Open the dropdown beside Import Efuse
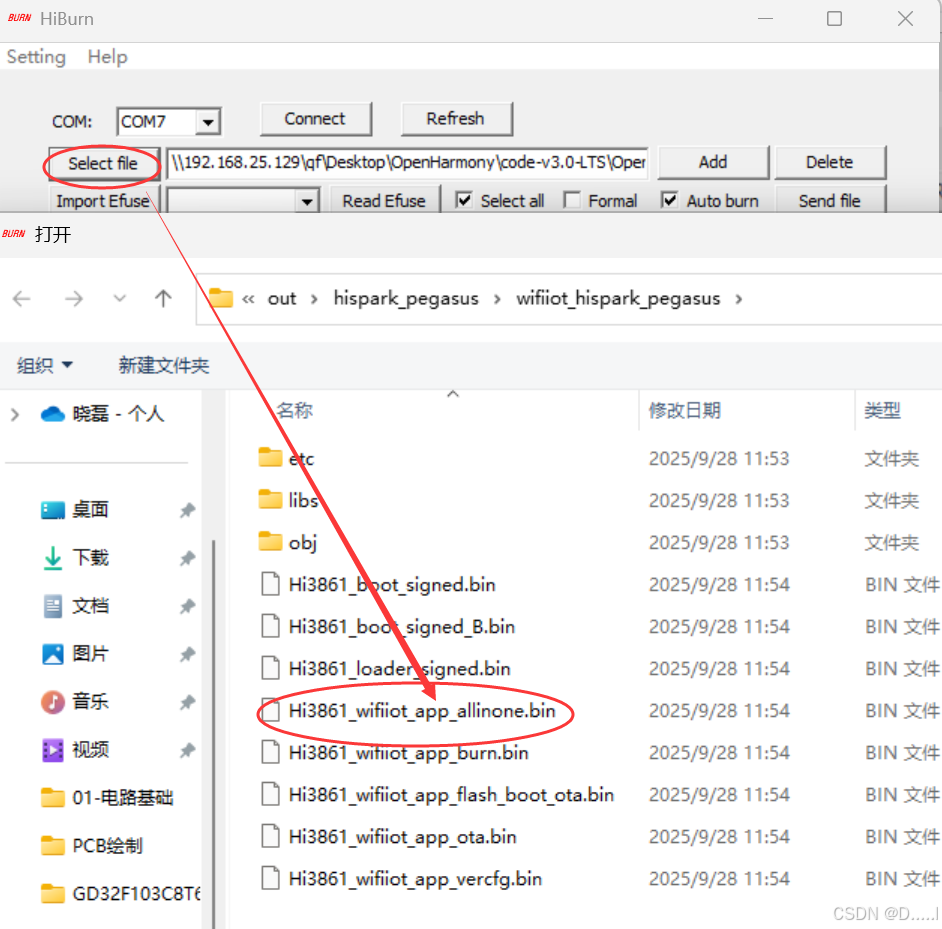942x929 pixels. 307,201
